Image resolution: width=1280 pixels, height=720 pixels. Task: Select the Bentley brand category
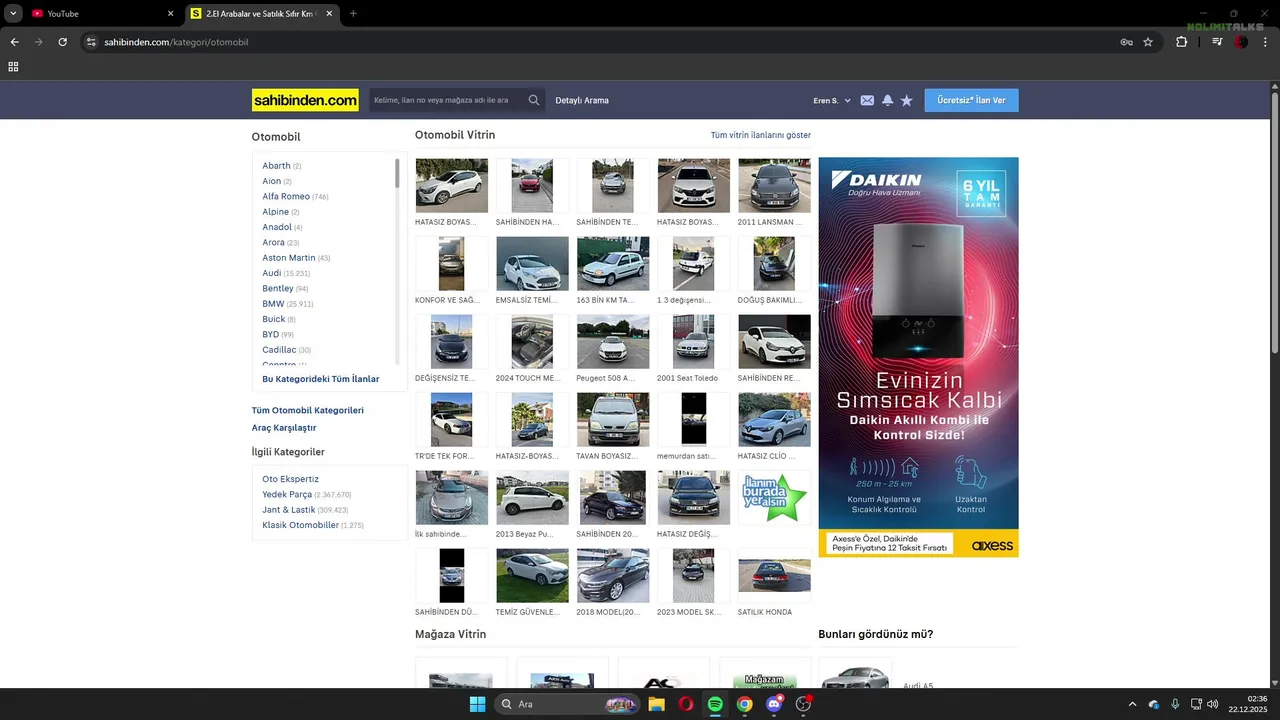[x=278, y=289]
